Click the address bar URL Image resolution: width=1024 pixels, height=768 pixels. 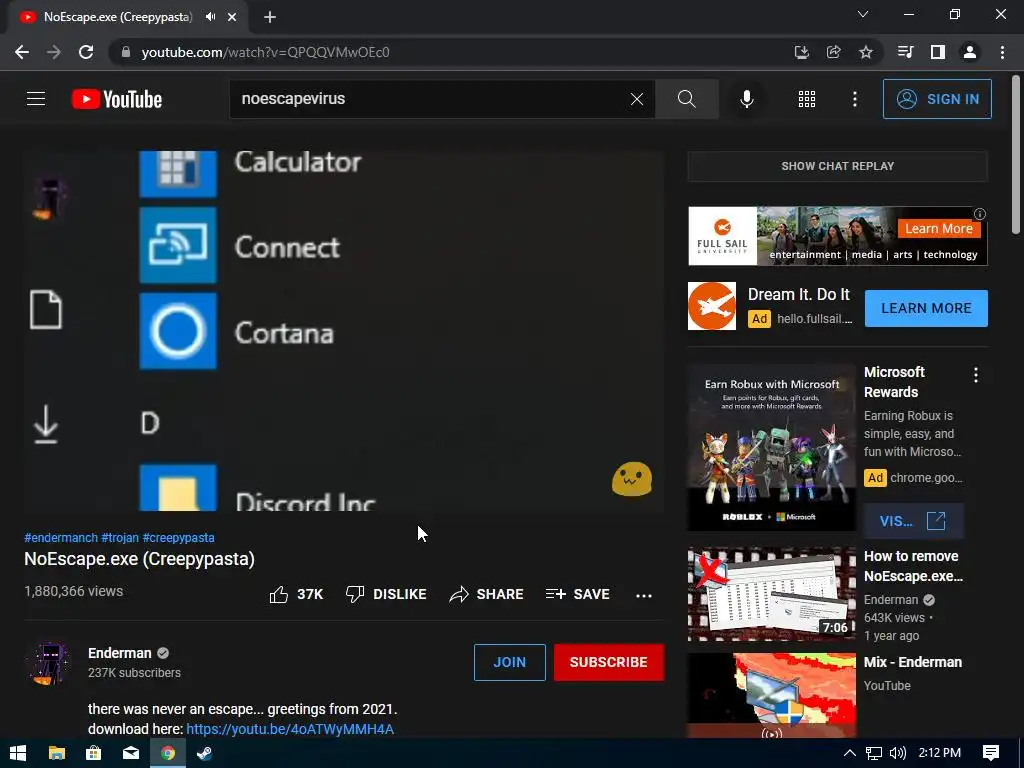pos(265,52)
